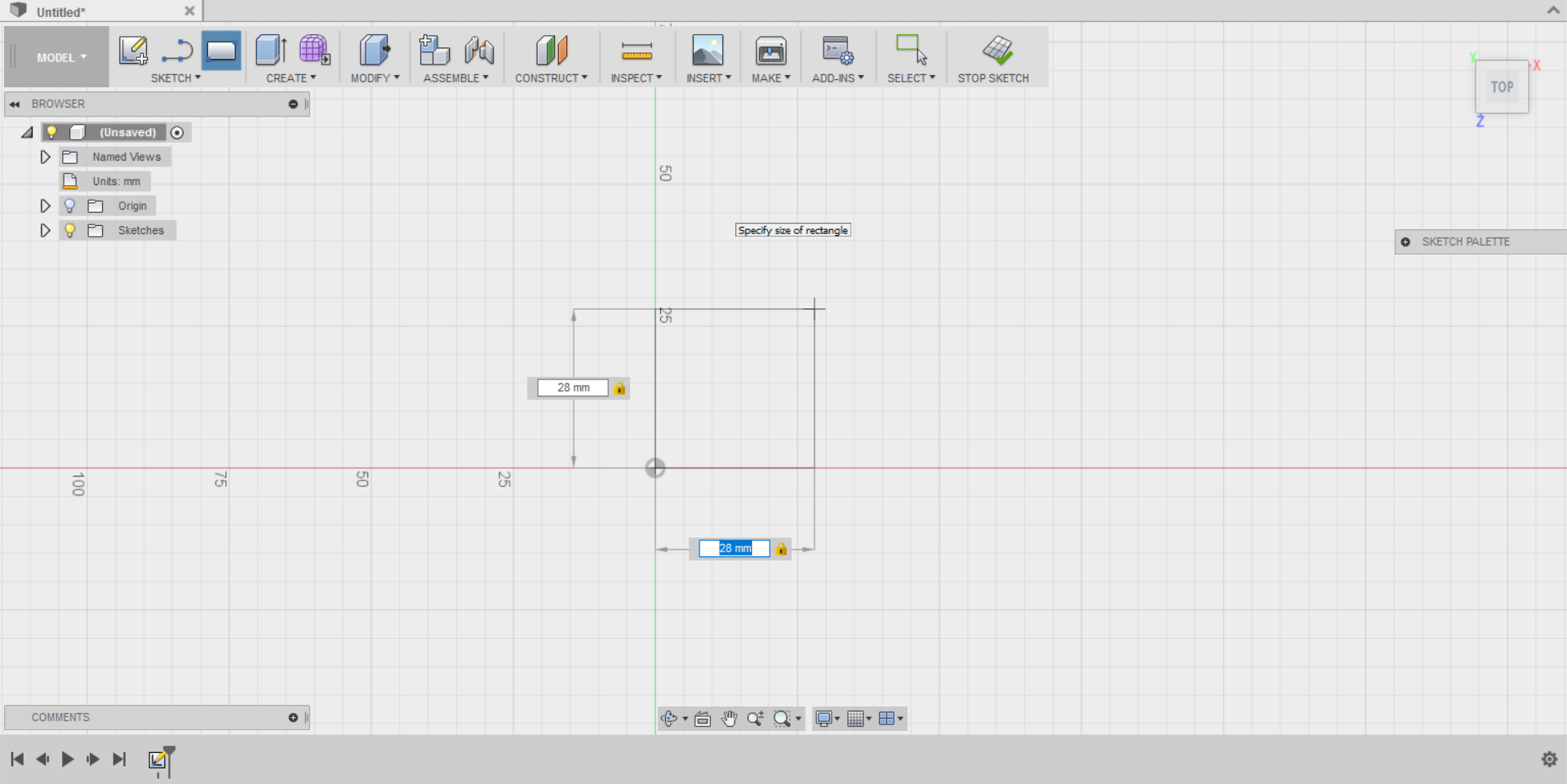
Task: Click the Press Pull icon in Modify
Action: click(375, 50)
